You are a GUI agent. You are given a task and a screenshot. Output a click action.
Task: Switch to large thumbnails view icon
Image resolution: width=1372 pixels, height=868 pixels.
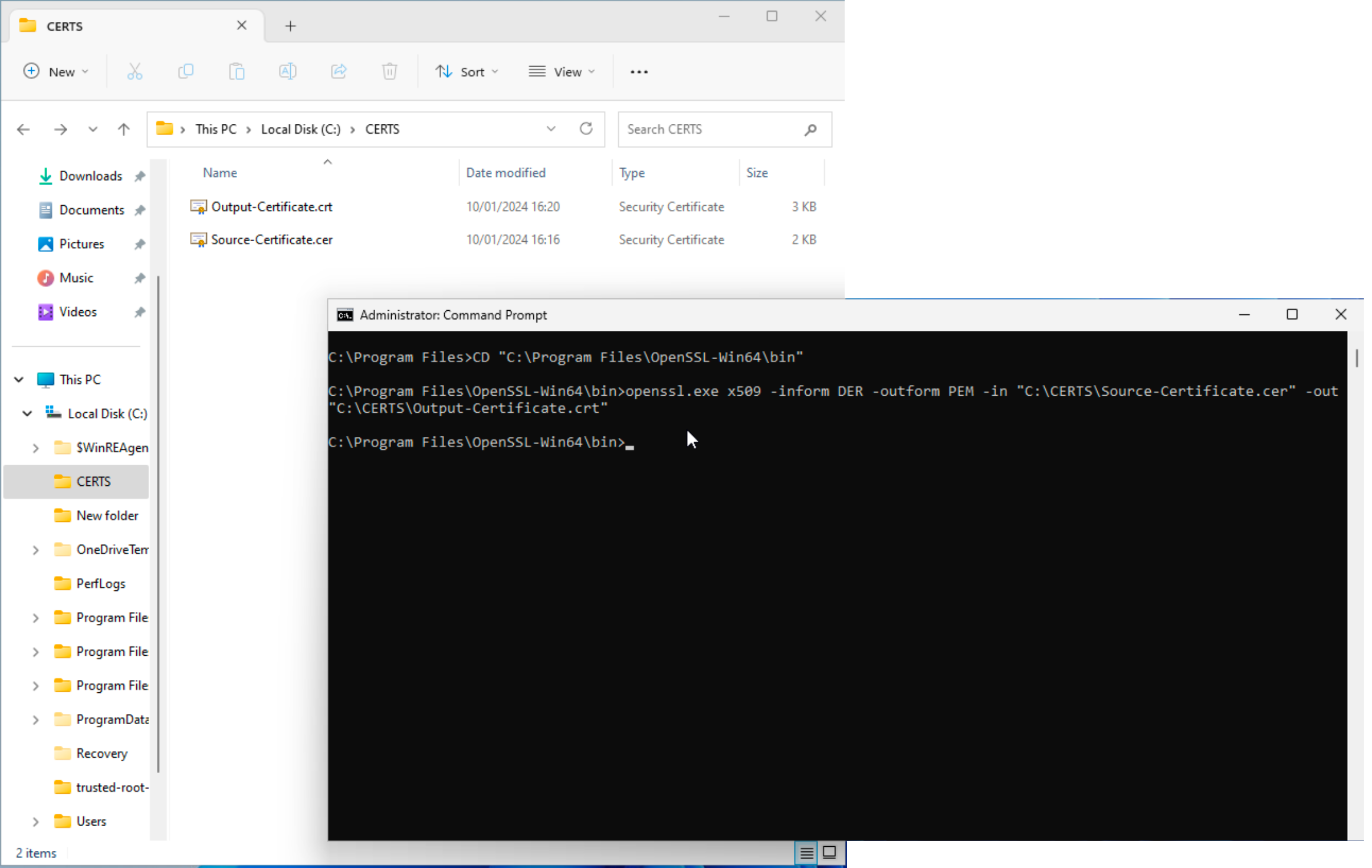[x=829, y=853]
